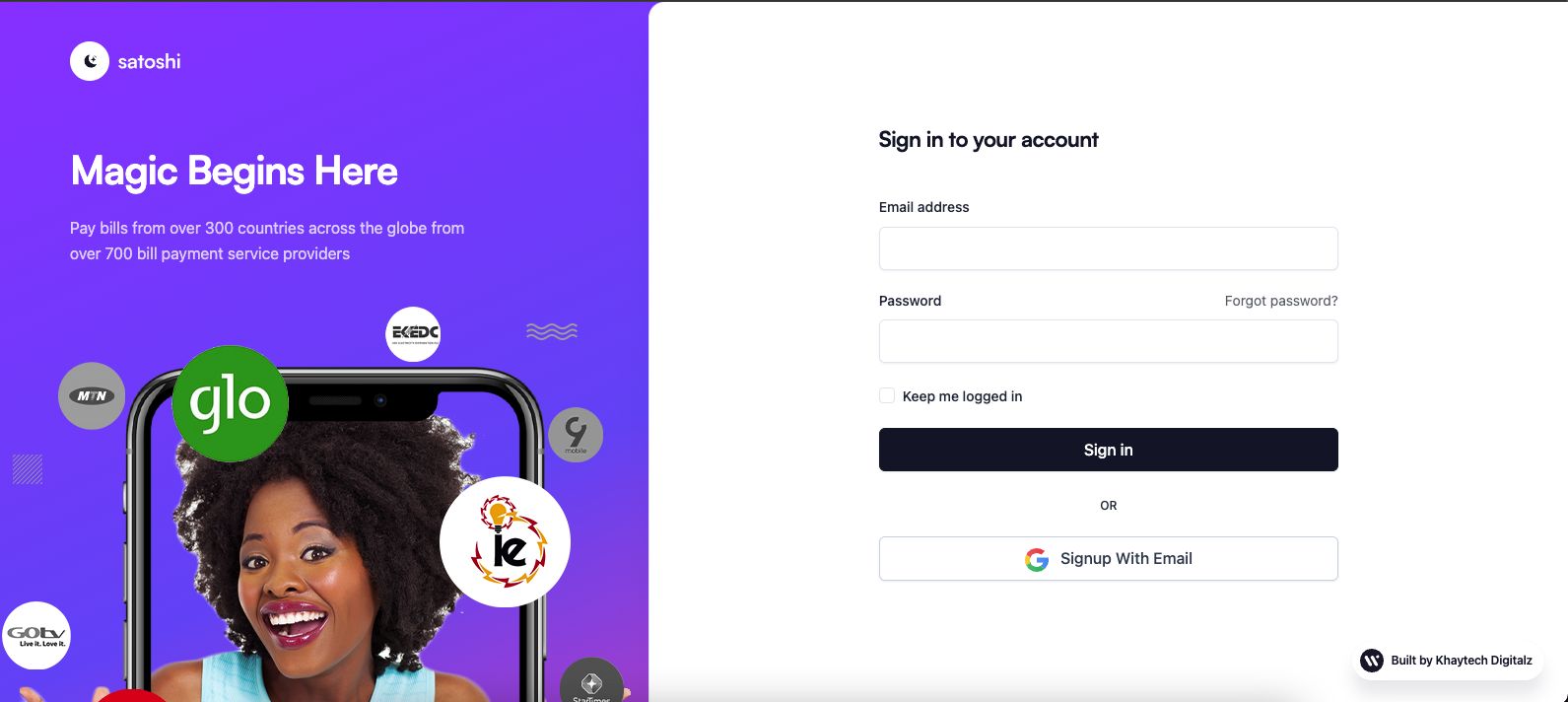
Task: Select the Ikeja Electric ie logo
Action: 505,541
